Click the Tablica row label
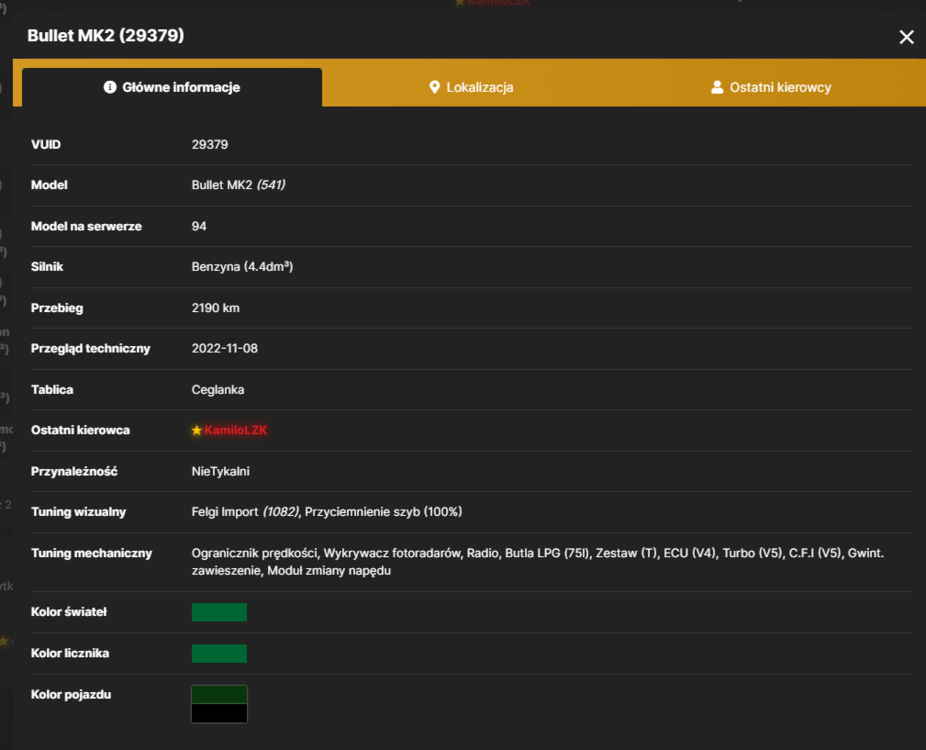 52,390
